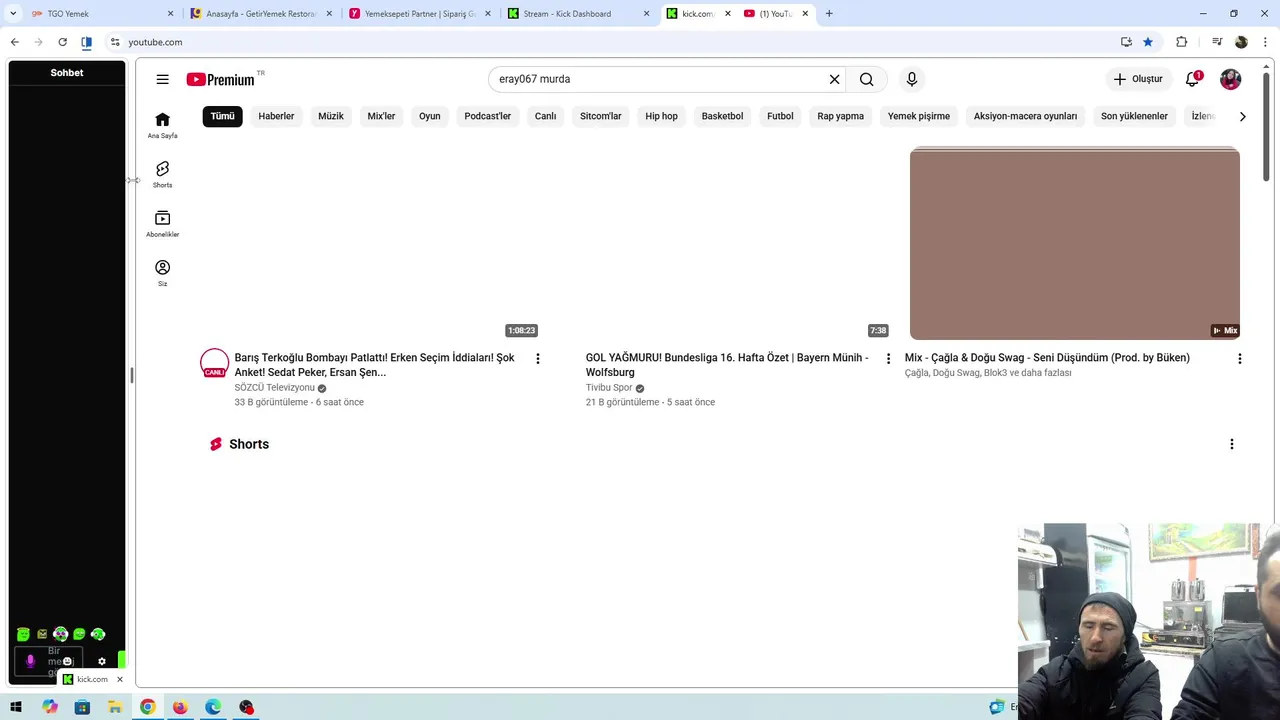Open the YouTube hamburger guide menu

coord(162,79)
